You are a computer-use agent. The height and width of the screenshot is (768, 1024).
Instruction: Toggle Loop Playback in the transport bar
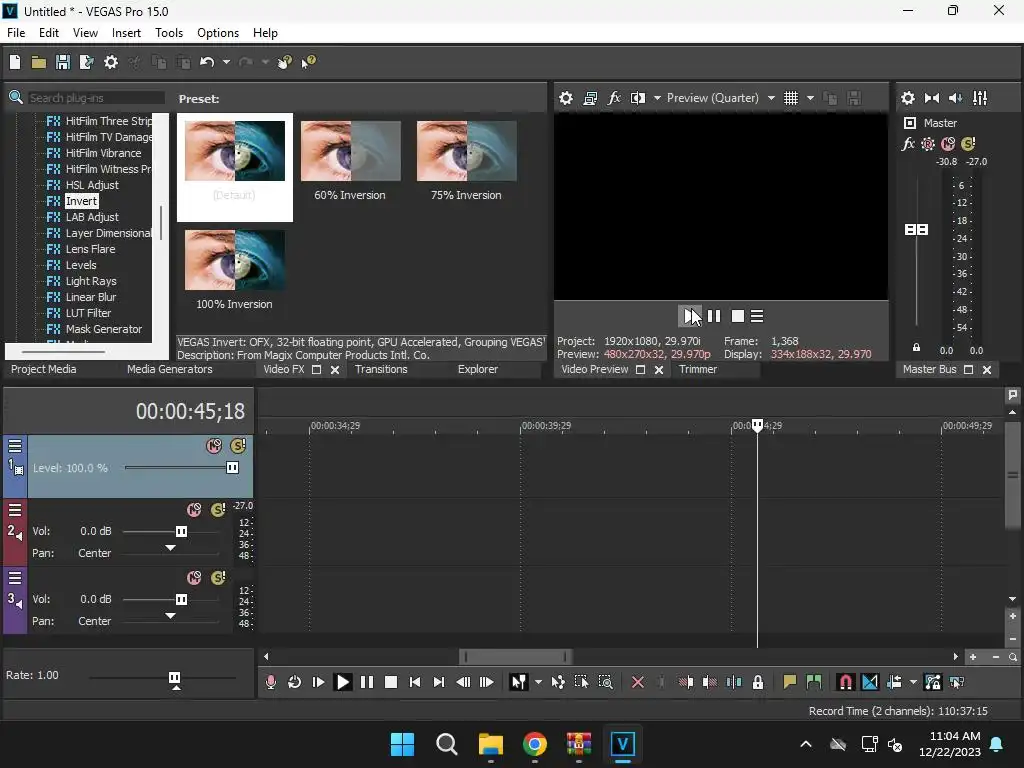295,682
